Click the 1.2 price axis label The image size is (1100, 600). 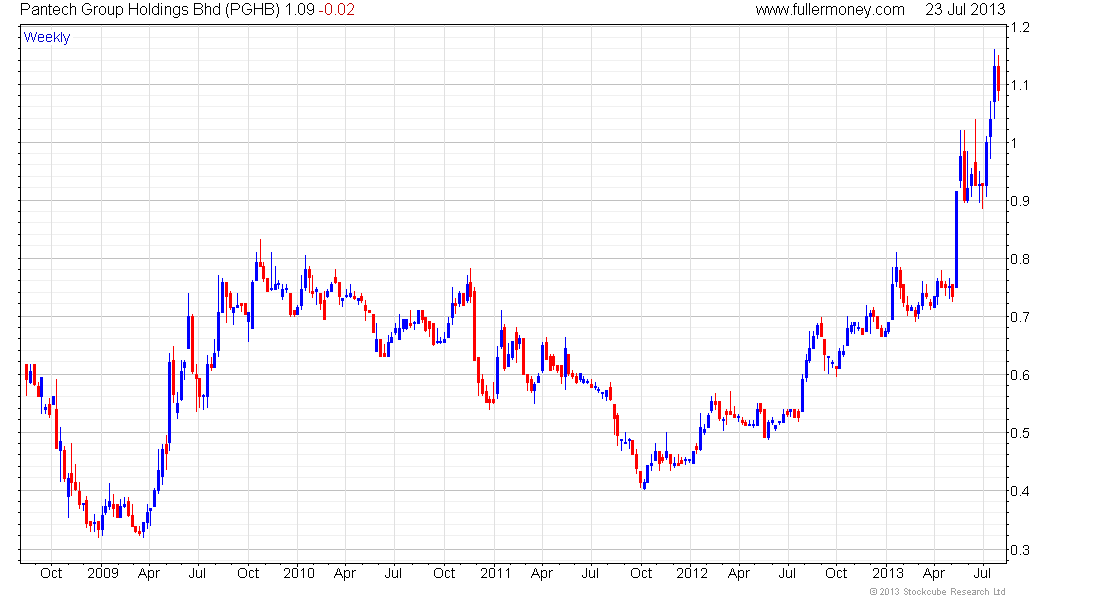coord(1020,27)
